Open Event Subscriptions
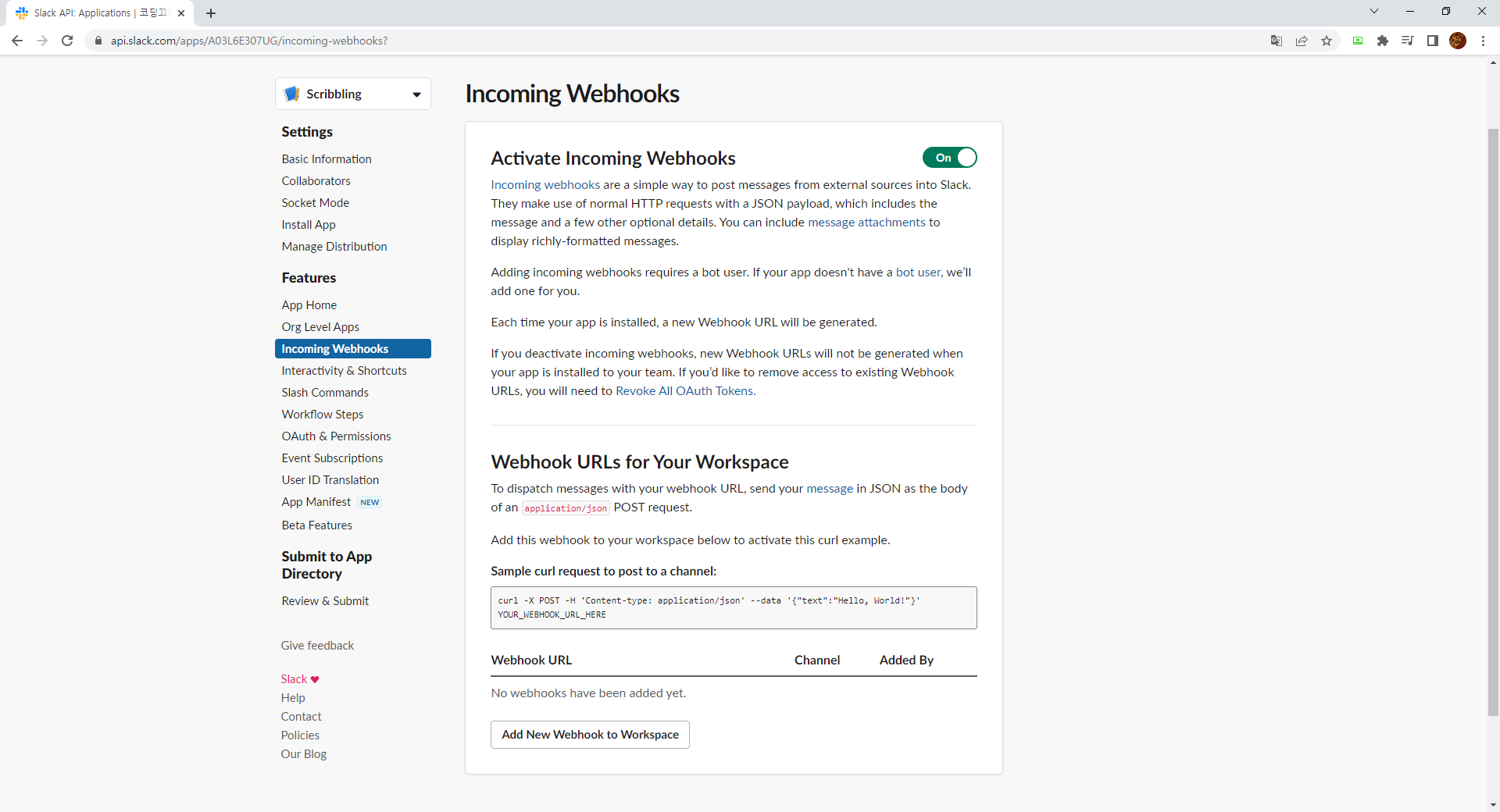Viewport: 1500px width, 812px height. click(x=333, y=458)
